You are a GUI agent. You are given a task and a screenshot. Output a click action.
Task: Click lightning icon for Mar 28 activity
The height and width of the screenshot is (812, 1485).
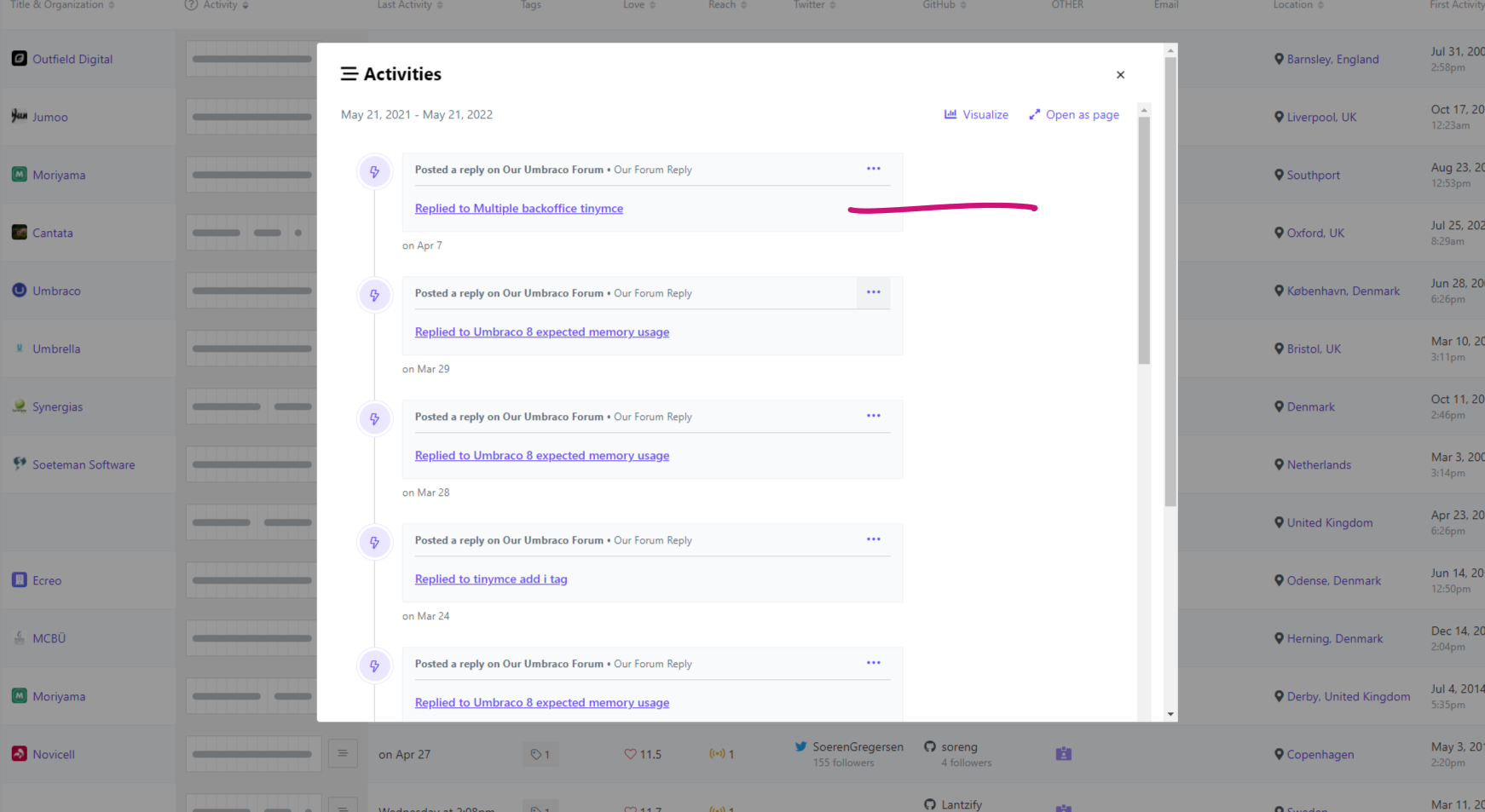click(374, 419)
